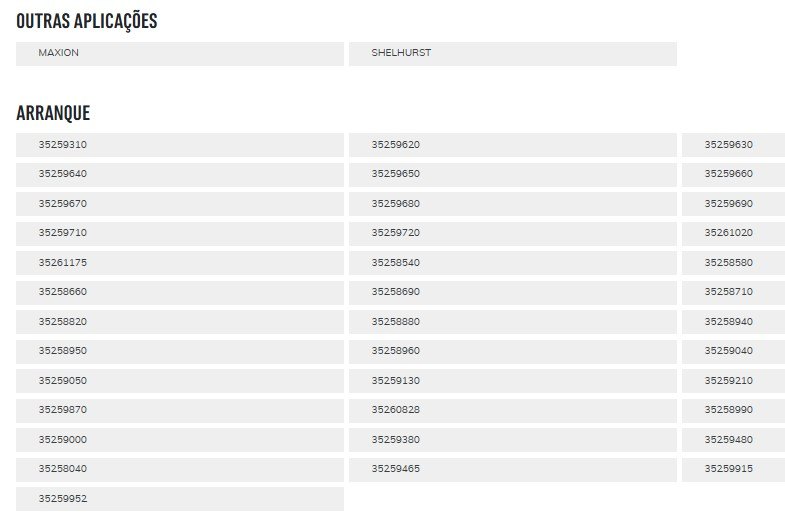Select part number 35259040
The image size is (785, 529).
tap(733, 352)
